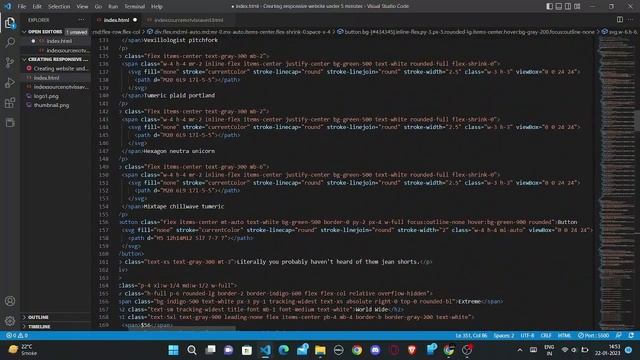The width and height of the screenshot is (640, 360).
Task: Open the Run menu
Action: click(113, 6)
